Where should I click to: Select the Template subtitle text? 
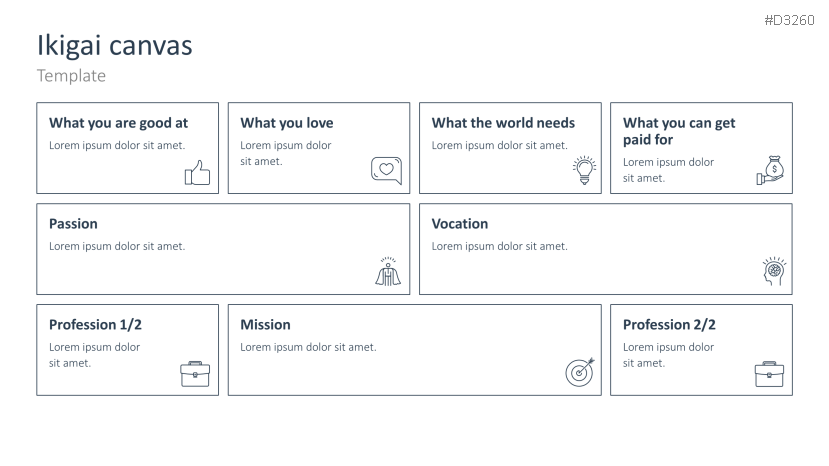tap(71, 76)
